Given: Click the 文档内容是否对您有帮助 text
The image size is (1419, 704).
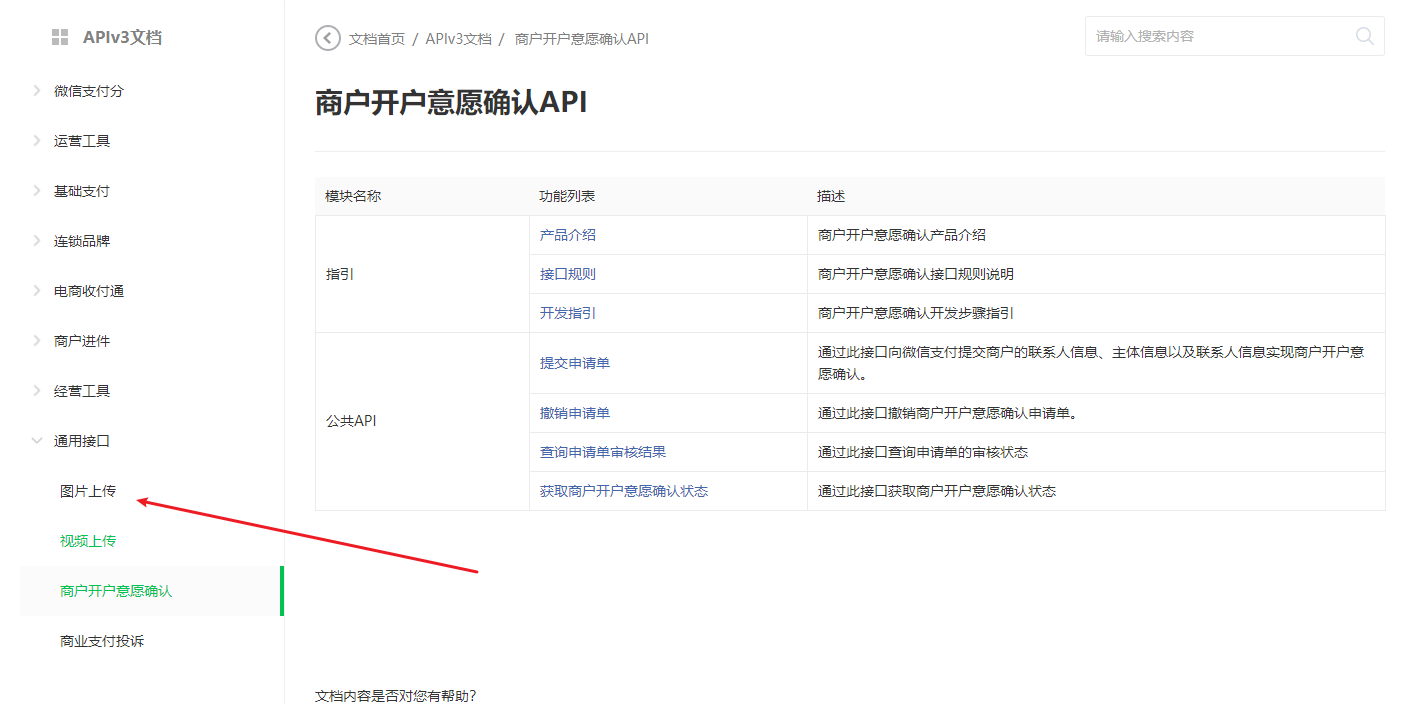Looking at the screenshot, I should [x=396, y=695].
